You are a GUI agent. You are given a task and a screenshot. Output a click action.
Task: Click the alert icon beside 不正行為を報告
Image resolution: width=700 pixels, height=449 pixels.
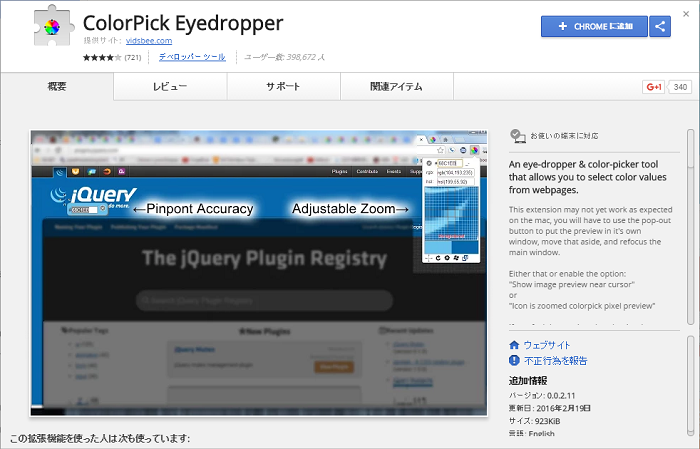514,360
